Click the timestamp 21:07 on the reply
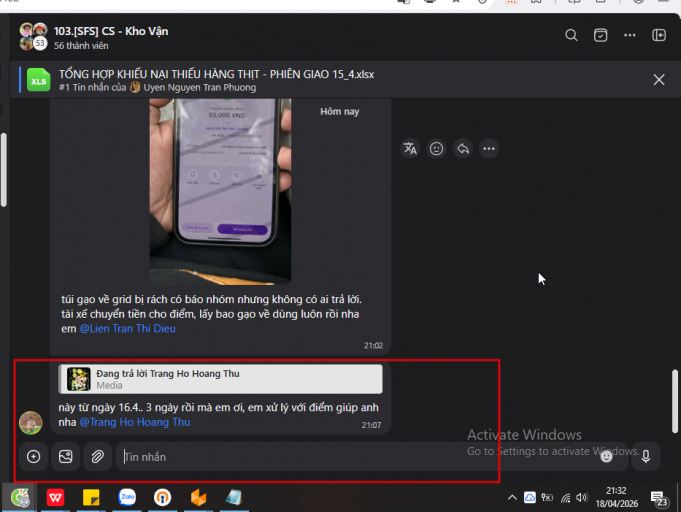Image resolution: width=681 pixels, height=512 pixels. [371, 425]
